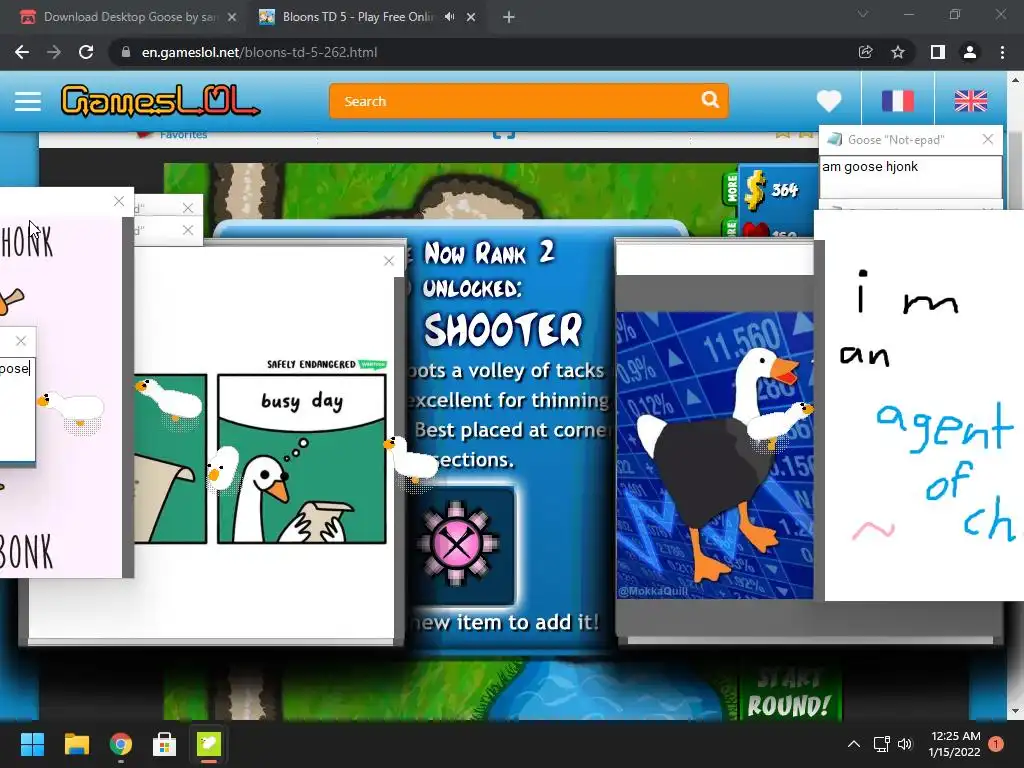Viewport: 1024px width, 768px height.
Task: Share this page icon in address bar
Action: pyautogui.click(x=865, y=52)
